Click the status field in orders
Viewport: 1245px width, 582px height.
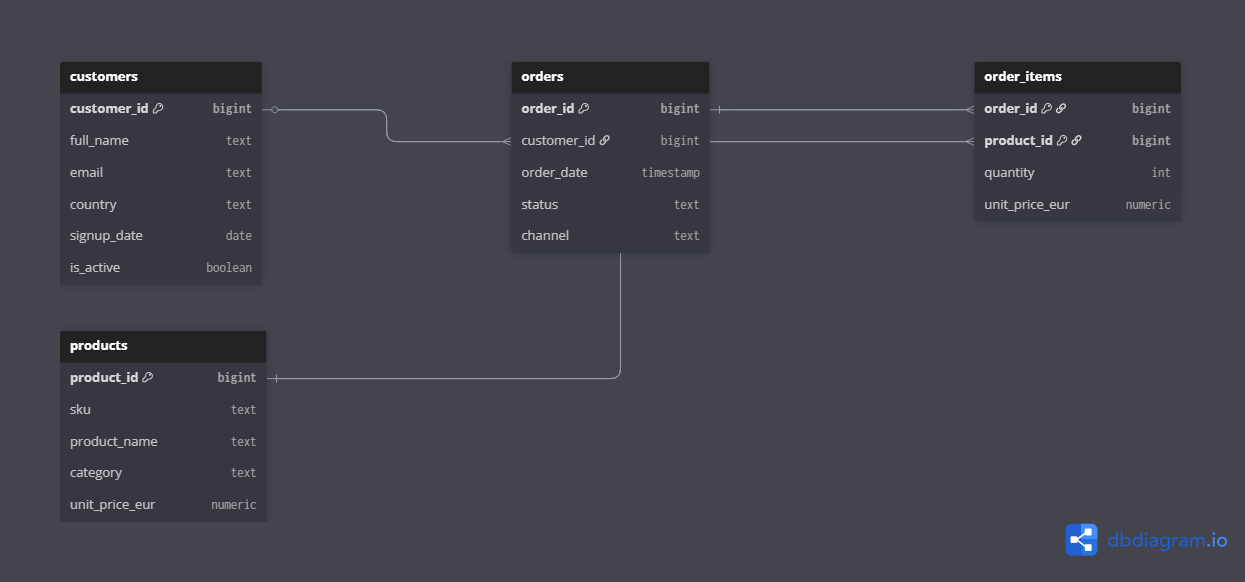click(610, 204)
